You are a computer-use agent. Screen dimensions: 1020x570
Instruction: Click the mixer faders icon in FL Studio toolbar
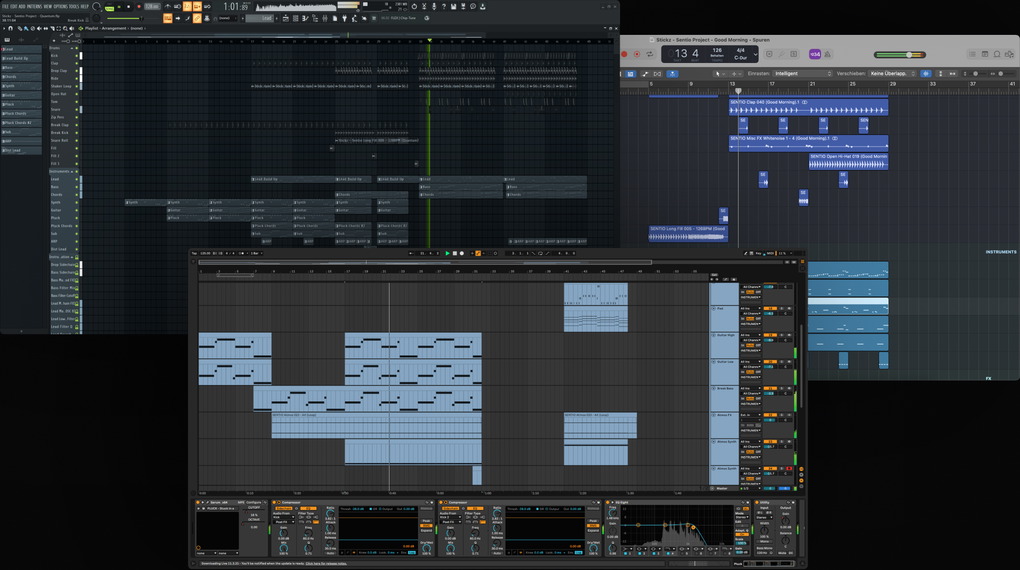tap(325, 18)
